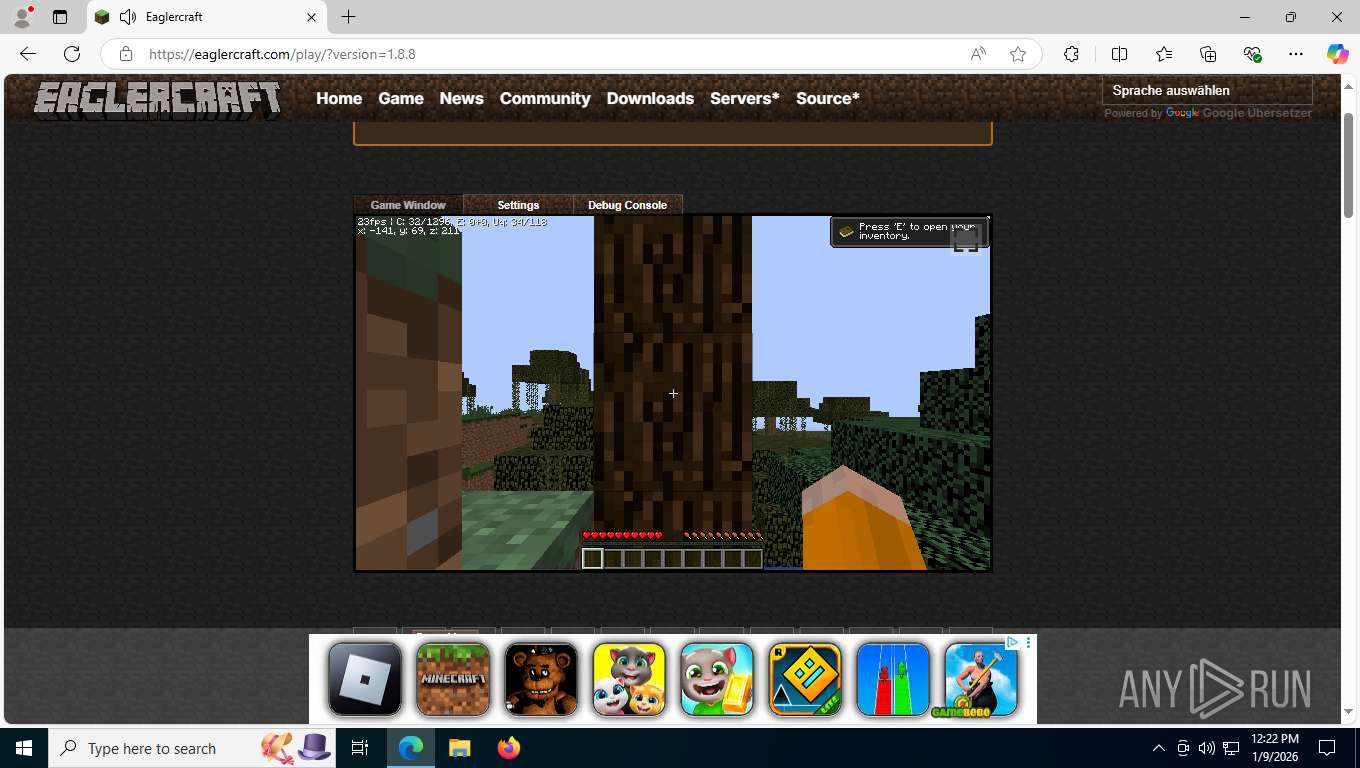Open the GameBobo ad icon
The height and width of the screenshot is (768, 1360).
pyautogui.click(x=981, y=679)
